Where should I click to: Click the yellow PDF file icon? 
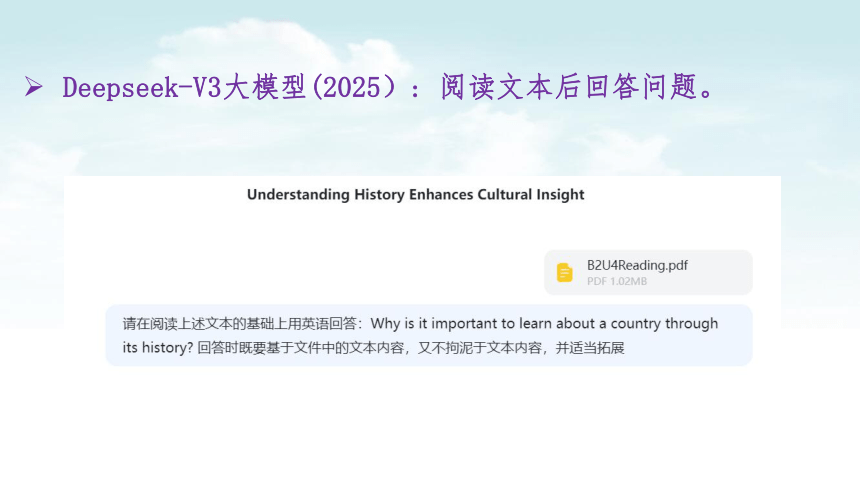coord(564,273)
